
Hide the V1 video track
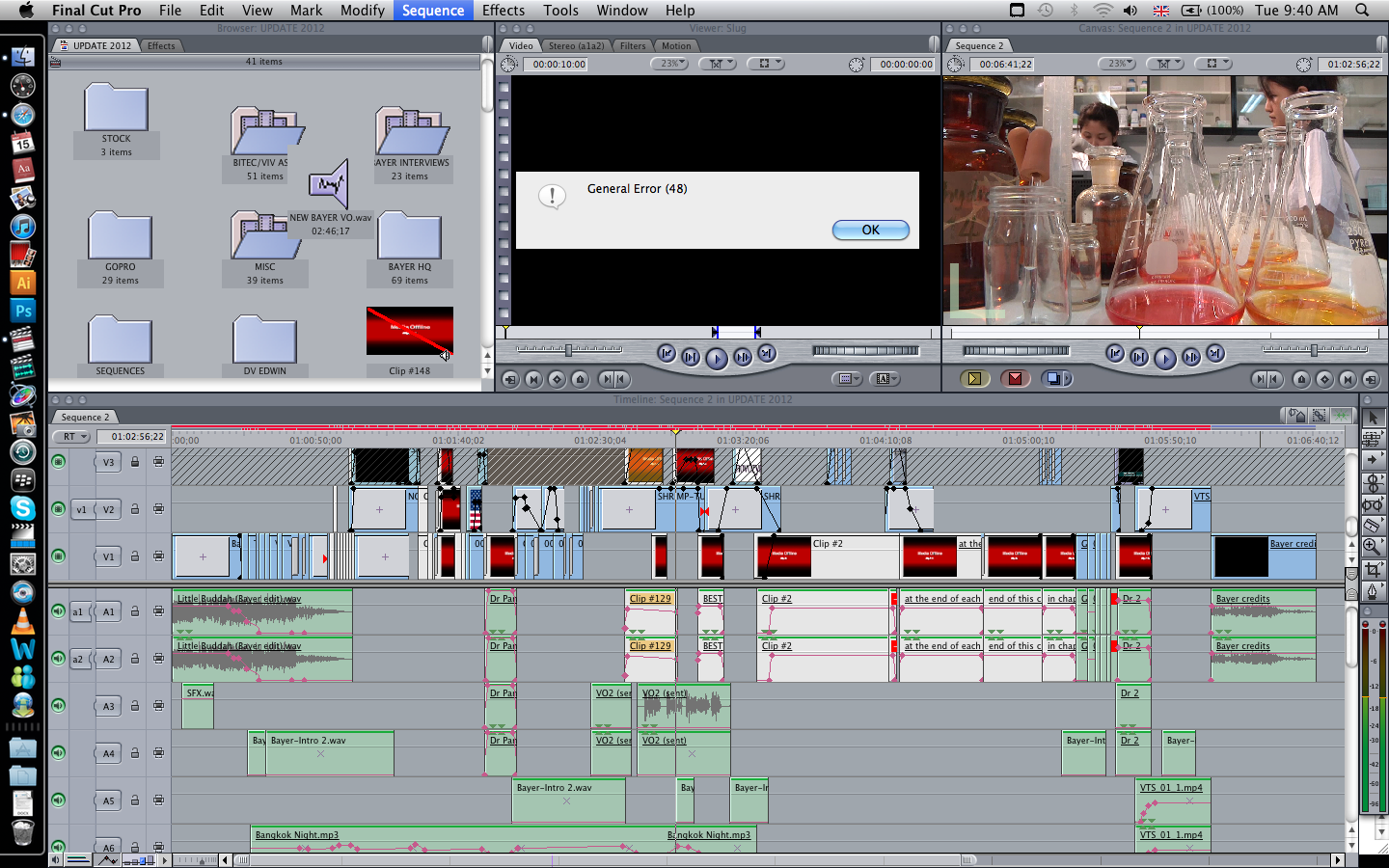[59, 556]
